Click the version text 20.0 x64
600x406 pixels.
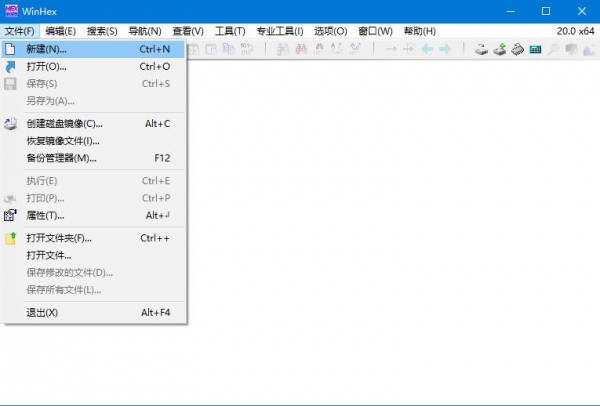coord(576,31)
